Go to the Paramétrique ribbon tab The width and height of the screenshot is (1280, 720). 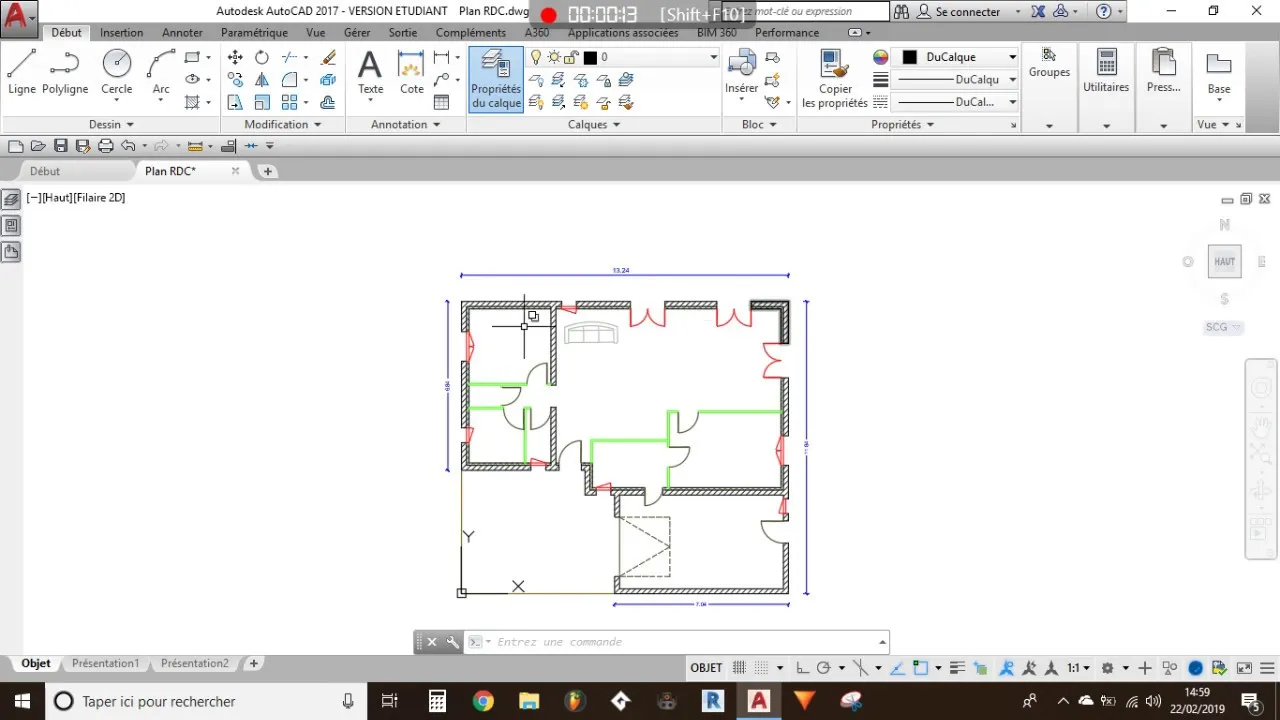[x=254, y=33]
